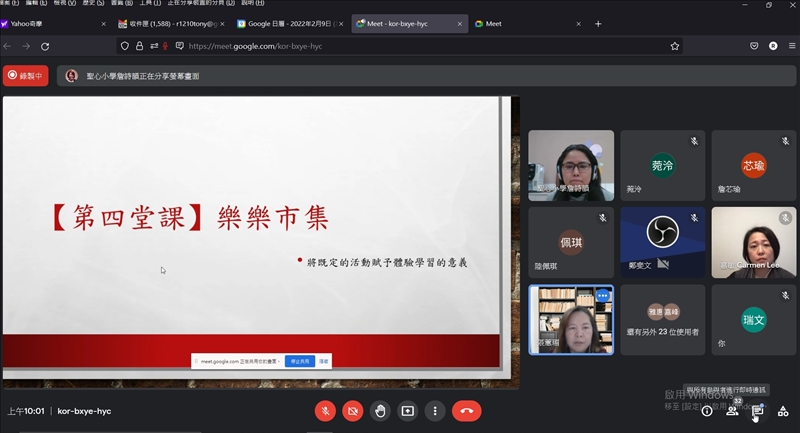Screen dimensions: 800x433
Task: Click the present screen icon
Action: pyautogui.click(x=407, y=410)
